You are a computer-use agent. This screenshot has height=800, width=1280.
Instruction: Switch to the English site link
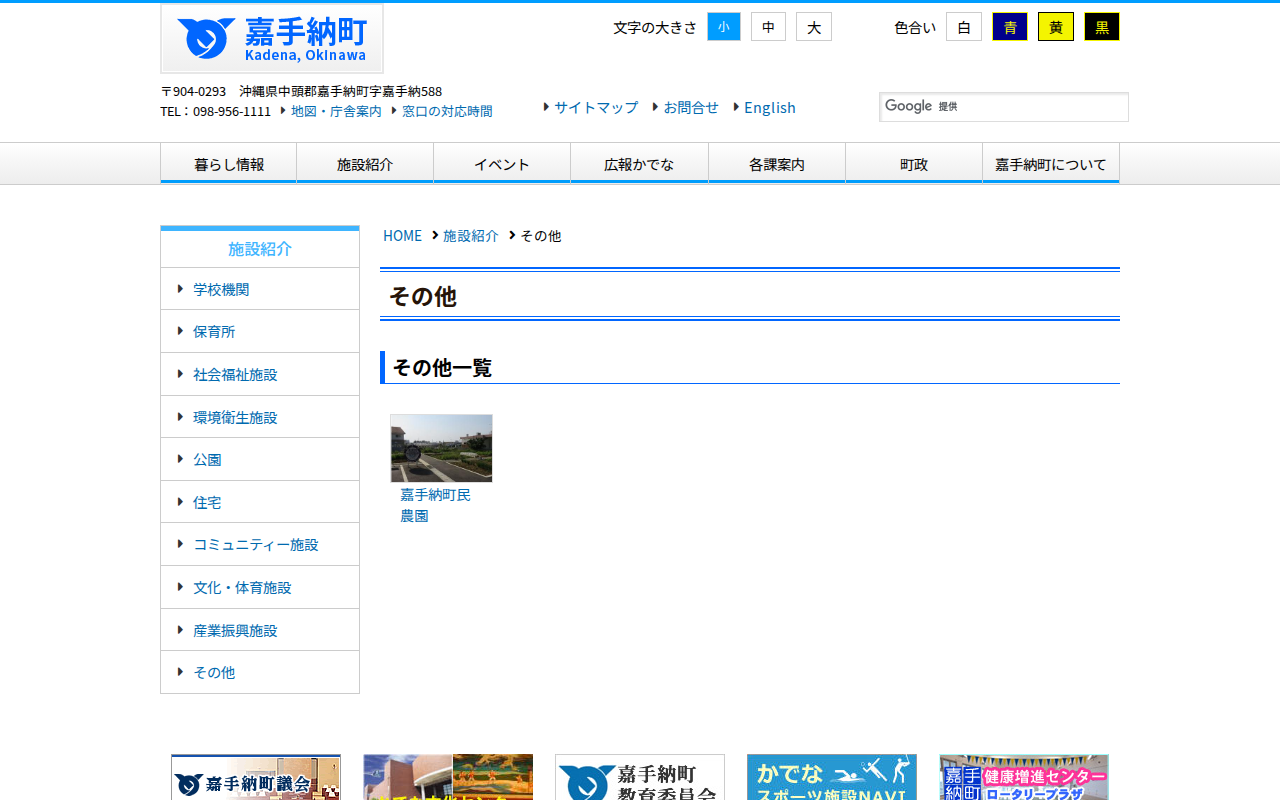pyautogui.click(x=769, y=108)
